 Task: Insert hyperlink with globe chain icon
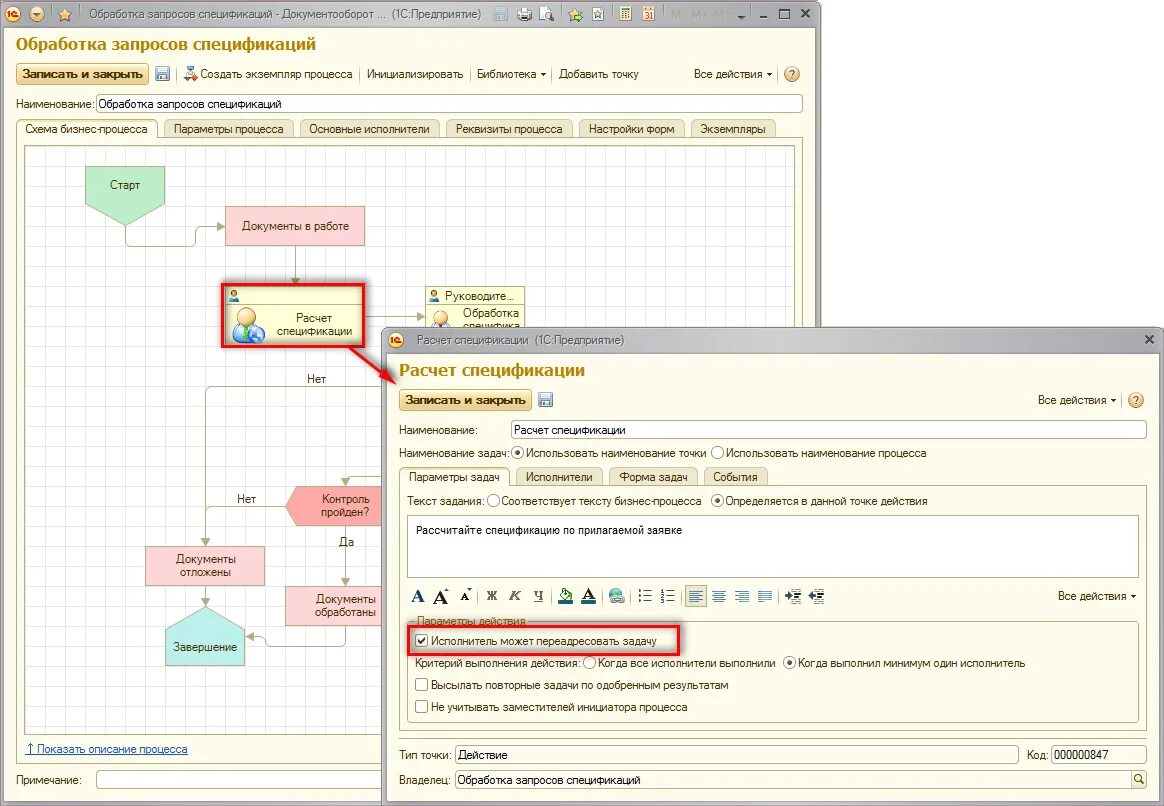(616, 596)
